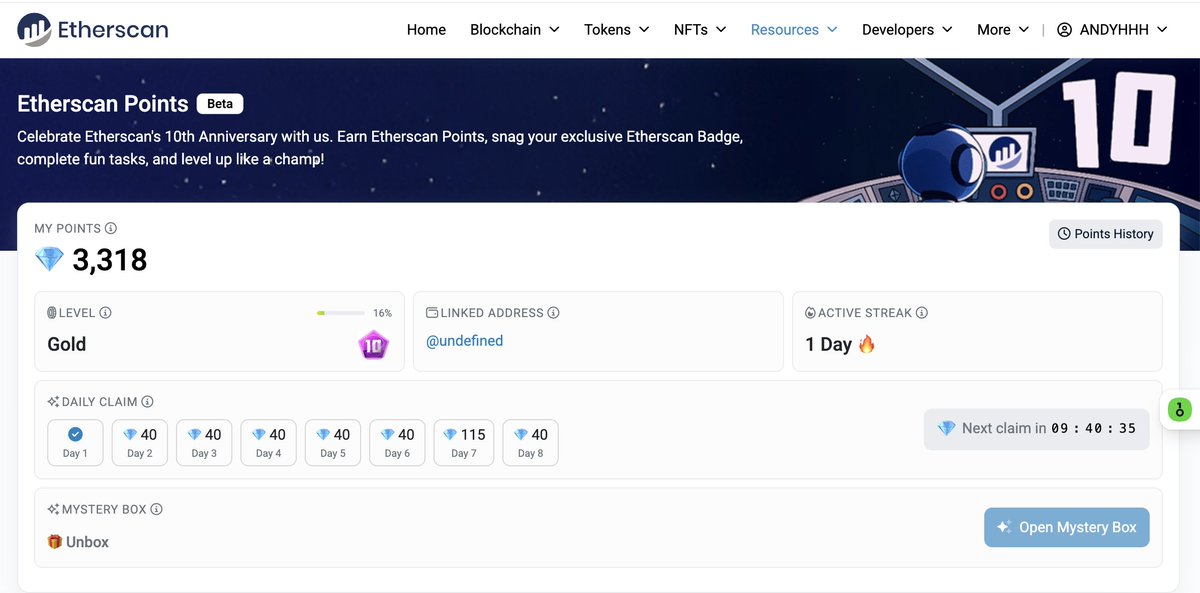Expand the More menu
Viewport: 1200px width, 593px height.
click(1003, 30)
